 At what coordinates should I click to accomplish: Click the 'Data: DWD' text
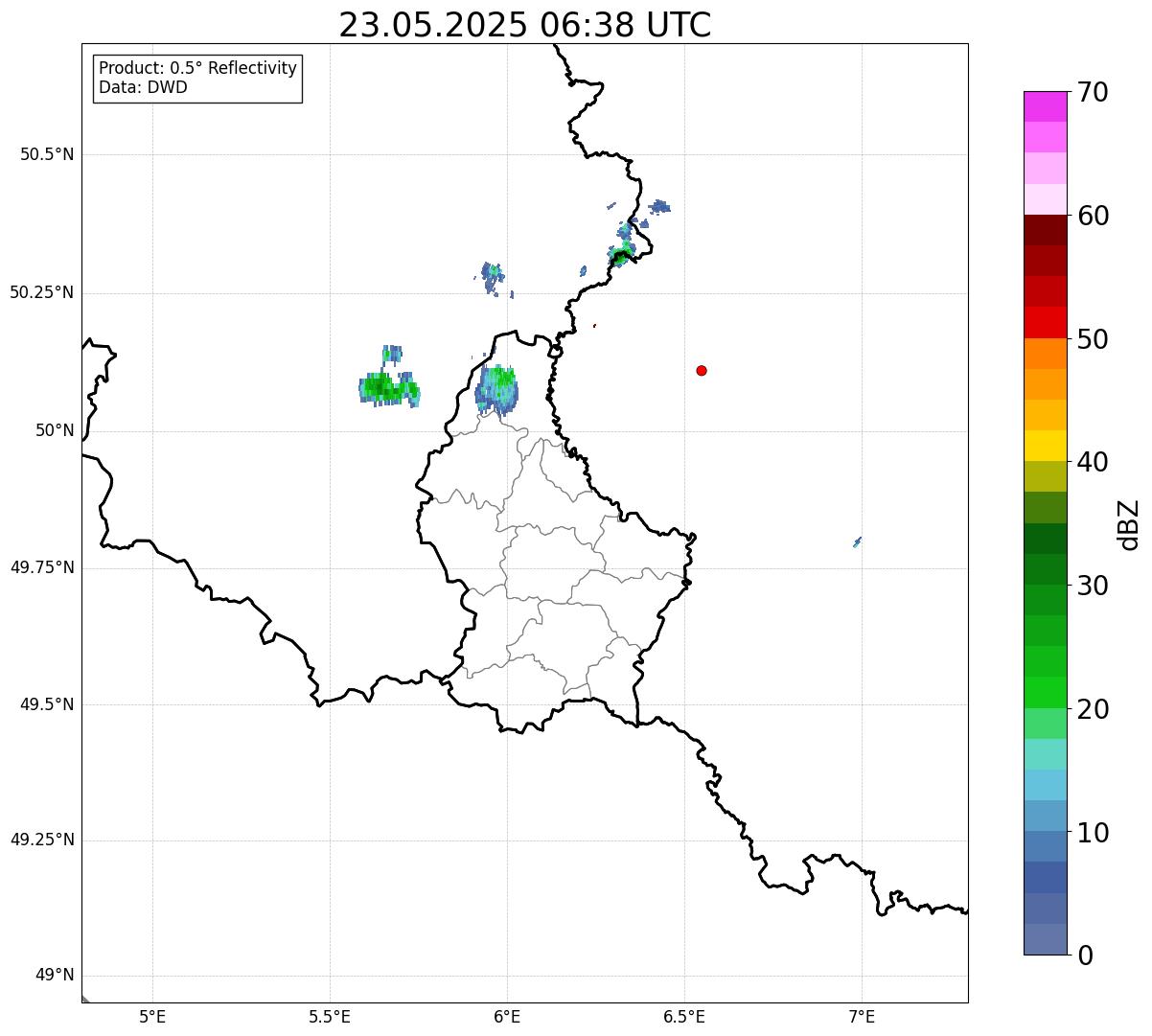143,88
